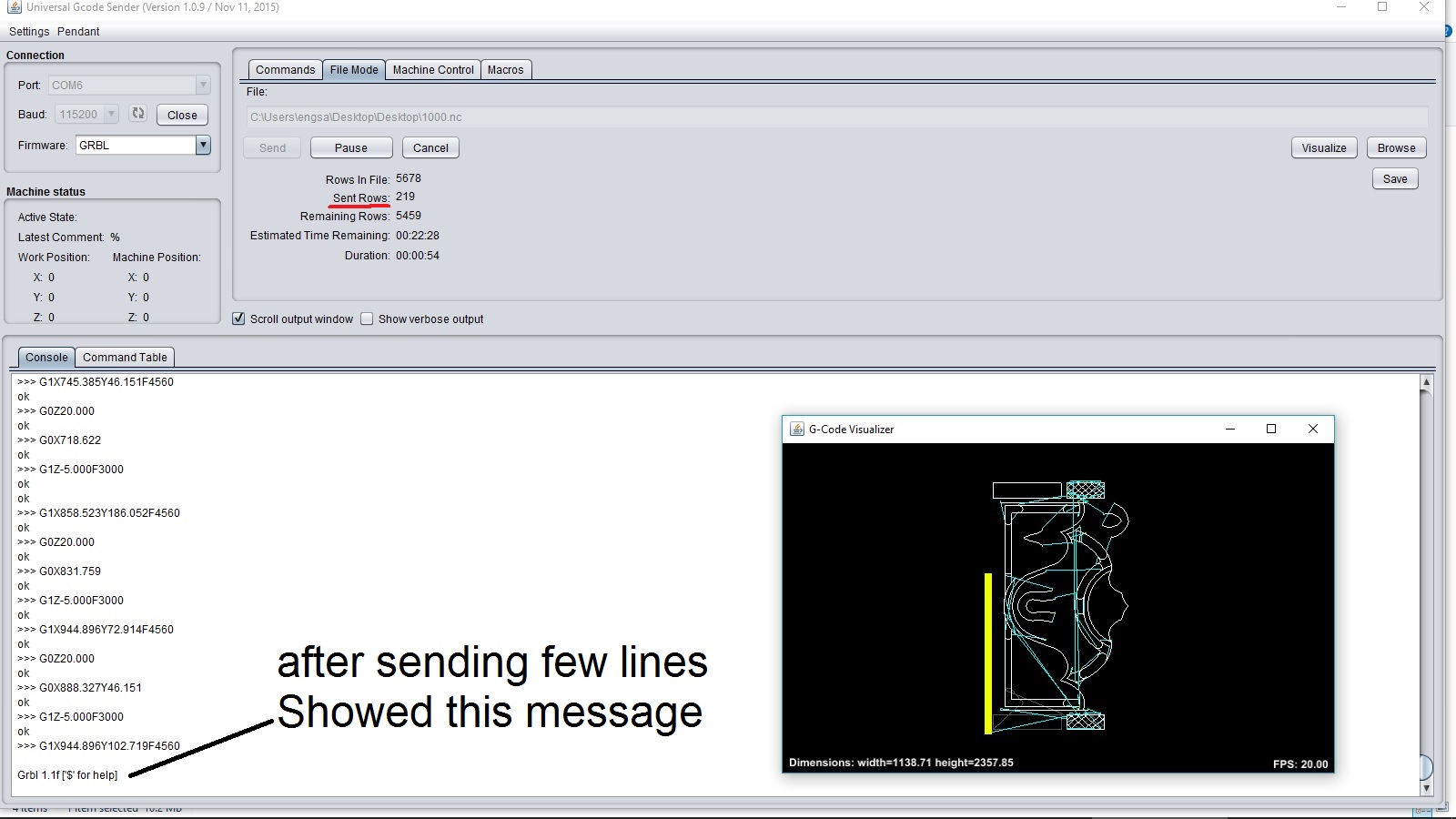The image size is (1456, 819).
Task: Click the baud rate refresh icon
Action: pos(138,114)
